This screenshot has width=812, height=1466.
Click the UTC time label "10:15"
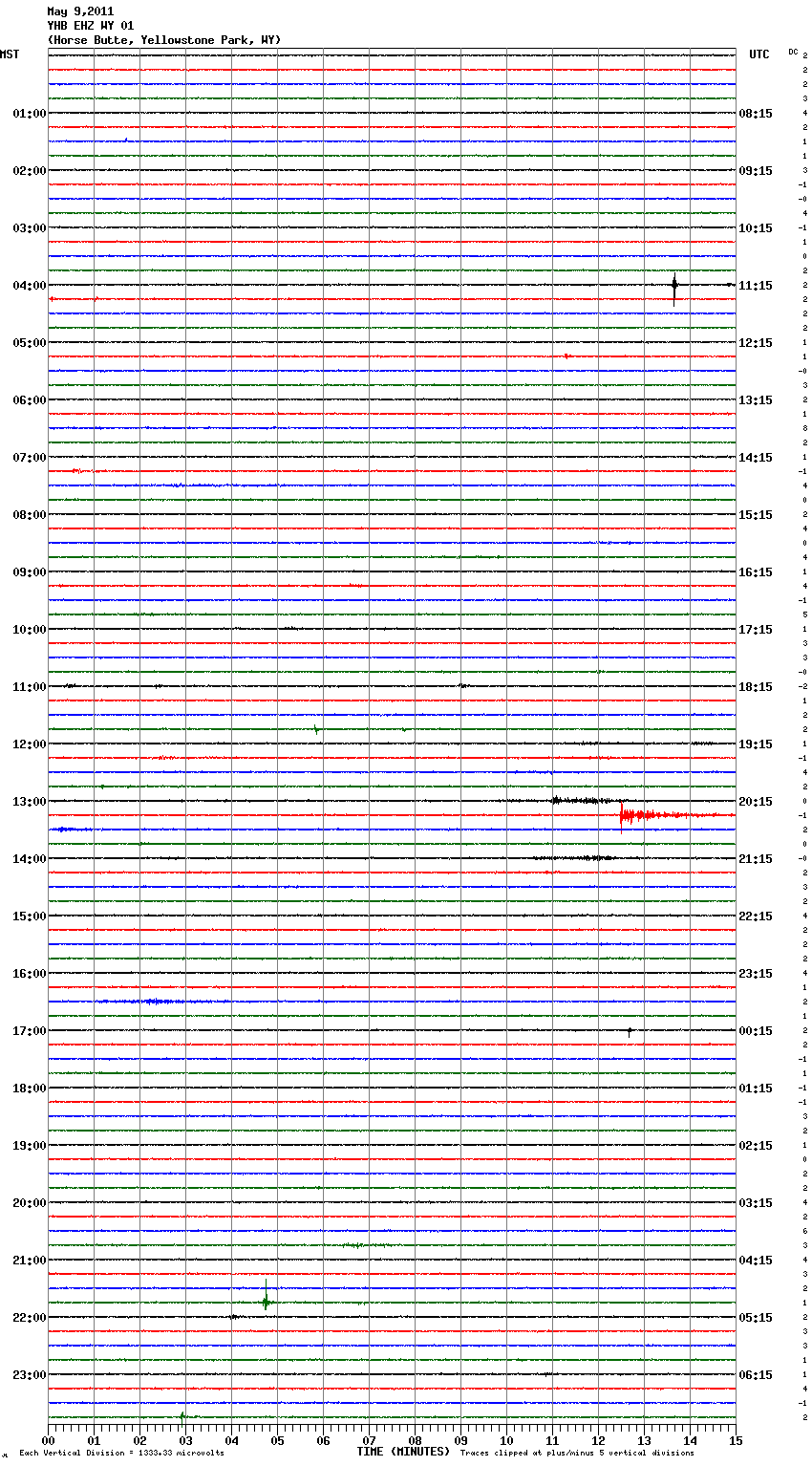click(756, 228)
